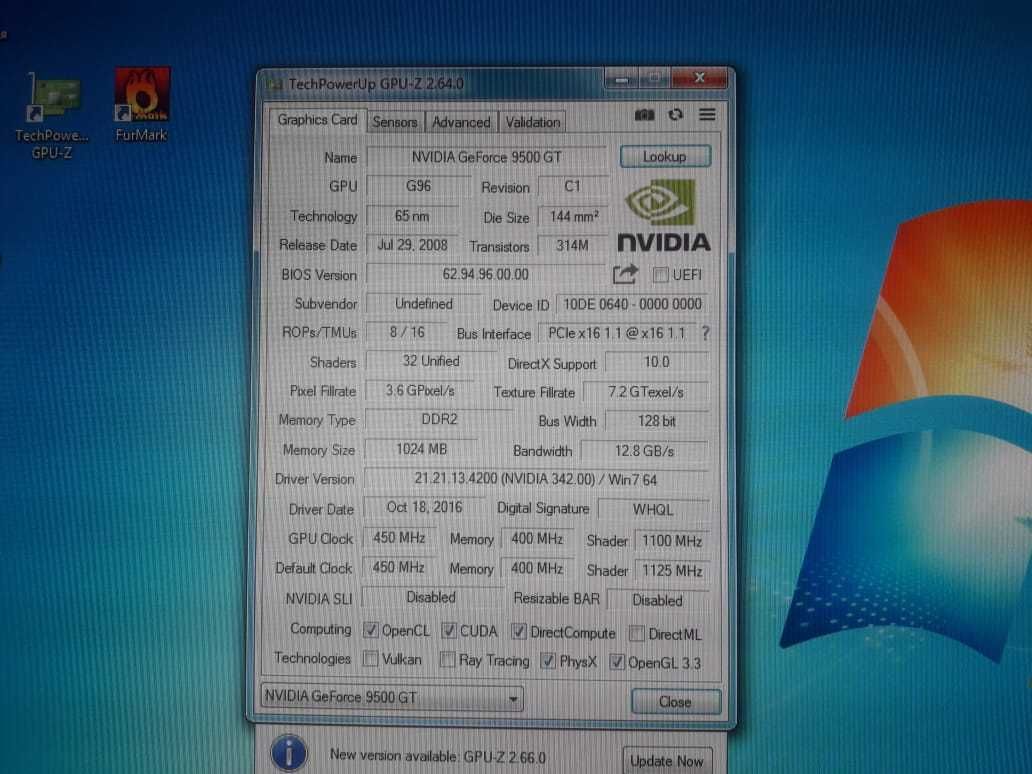
Task: Click the BIOS export share icon
Action: (x=625, y=274)
